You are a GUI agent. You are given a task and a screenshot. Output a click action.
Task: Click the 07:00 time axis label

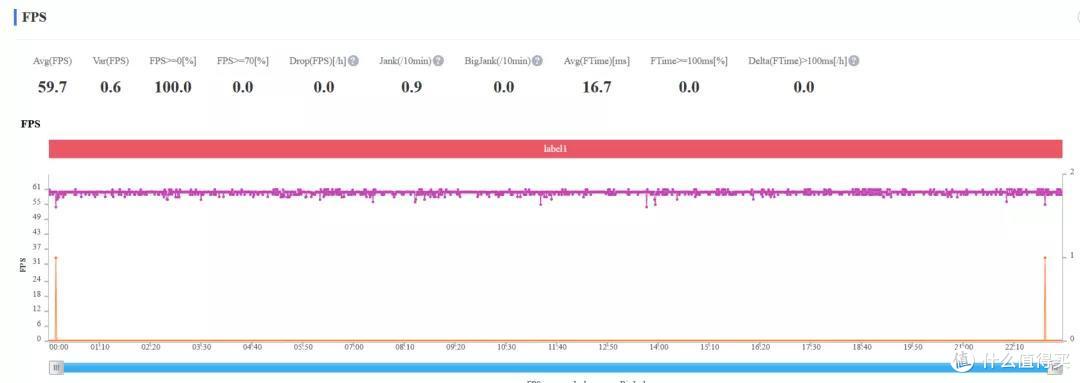click(354, 347)
